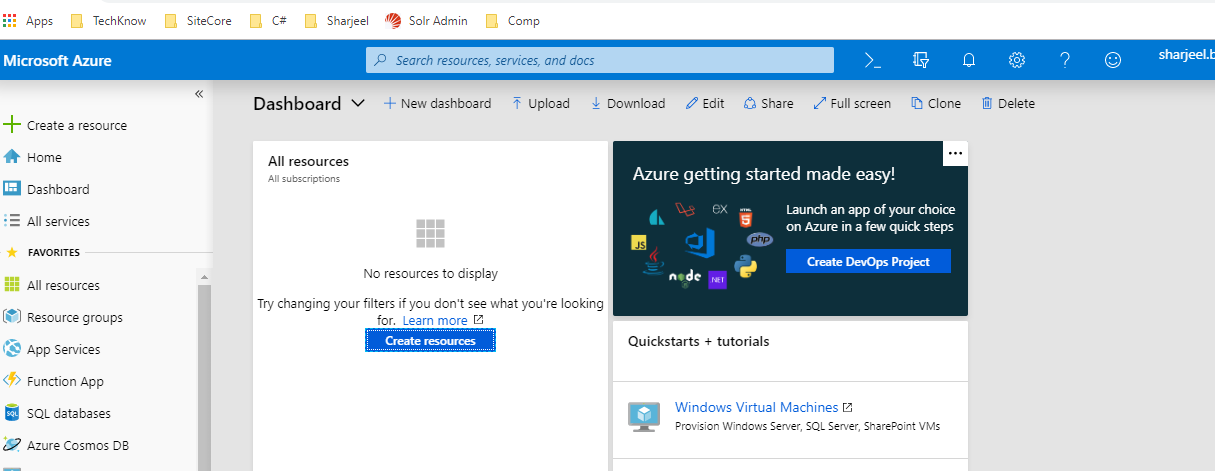Open portal settings gear

(1017, 60)
